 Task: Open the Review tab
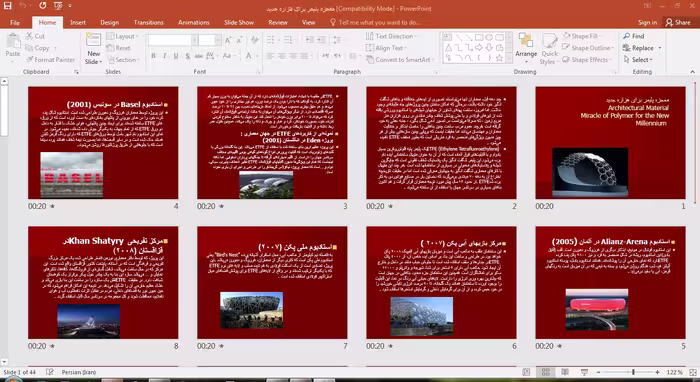[278, 22]
